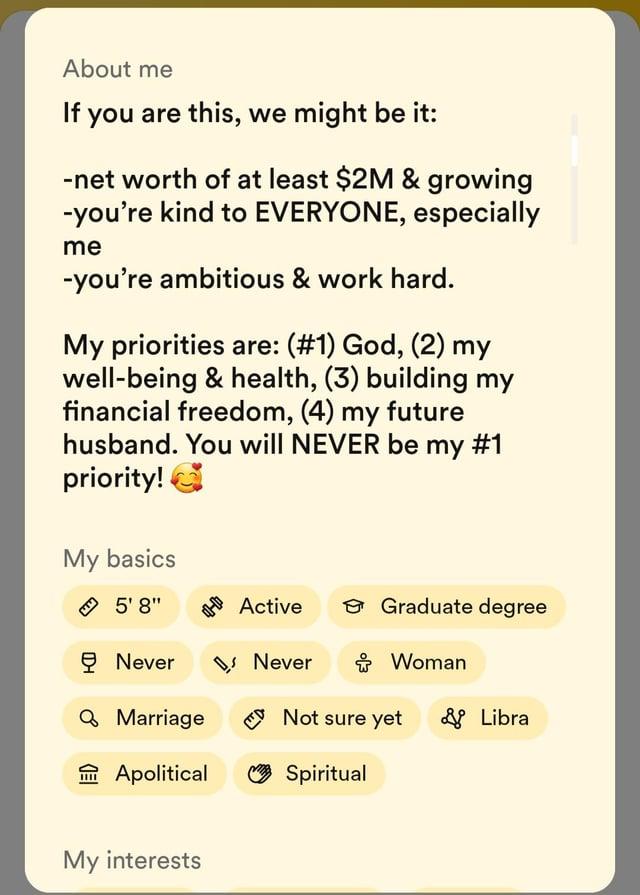Image resolution: width=640 pixels, height=895 pixels.
Task: Select the Not sure yet children chip
Action: (323, 718)
